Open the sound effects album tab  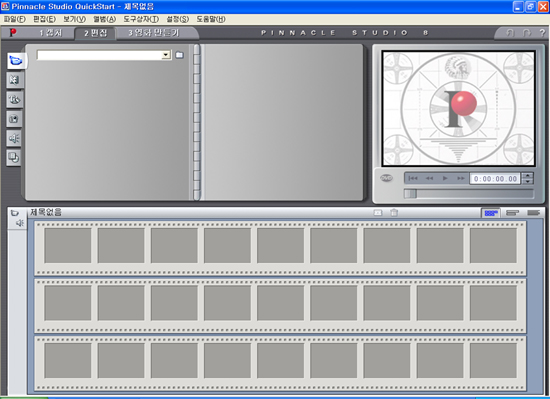tap(14, 138)
